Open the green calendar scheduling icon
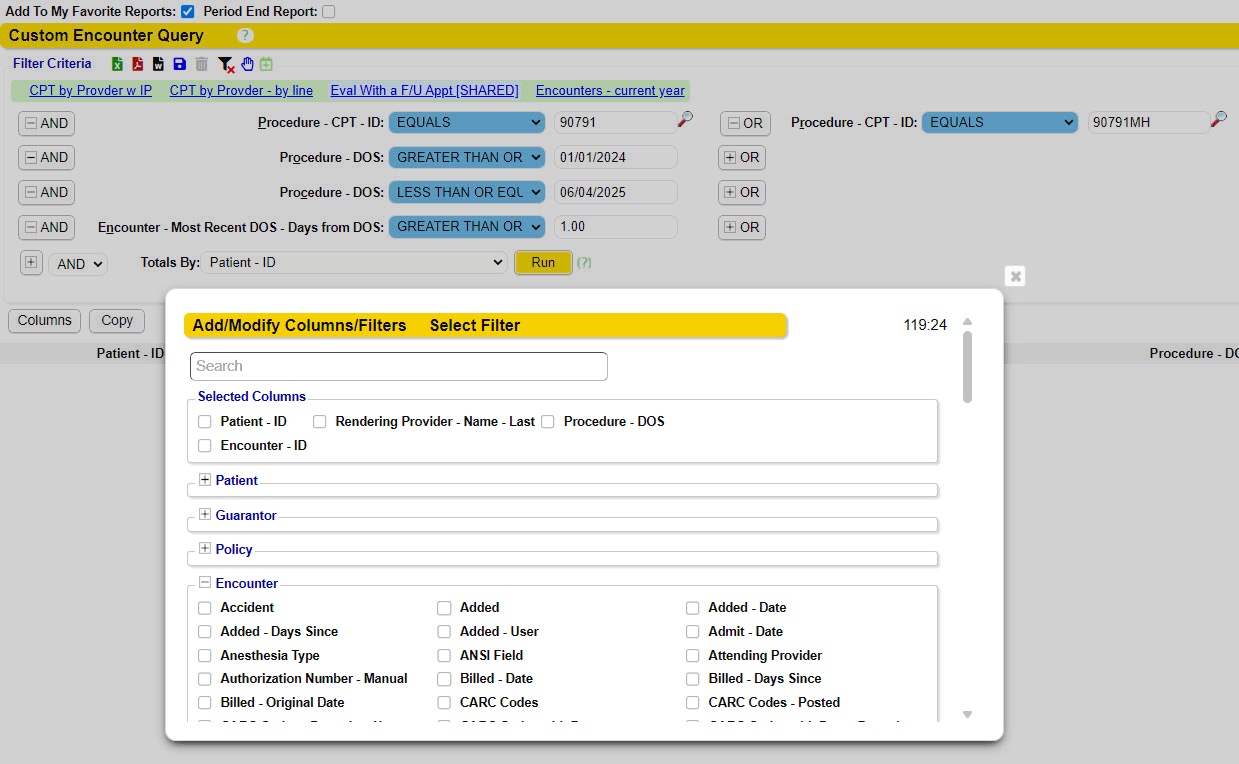This screenshot has width=1239, height=764. pyautogui.click(x=265, y=64)
